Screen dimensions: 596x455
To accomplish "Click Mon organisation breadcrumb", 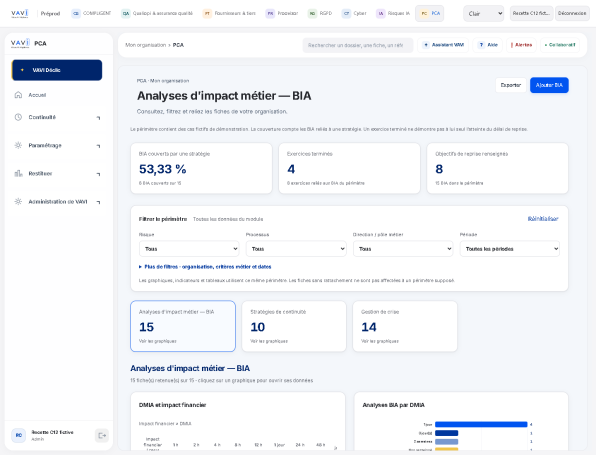I will 146,45.
